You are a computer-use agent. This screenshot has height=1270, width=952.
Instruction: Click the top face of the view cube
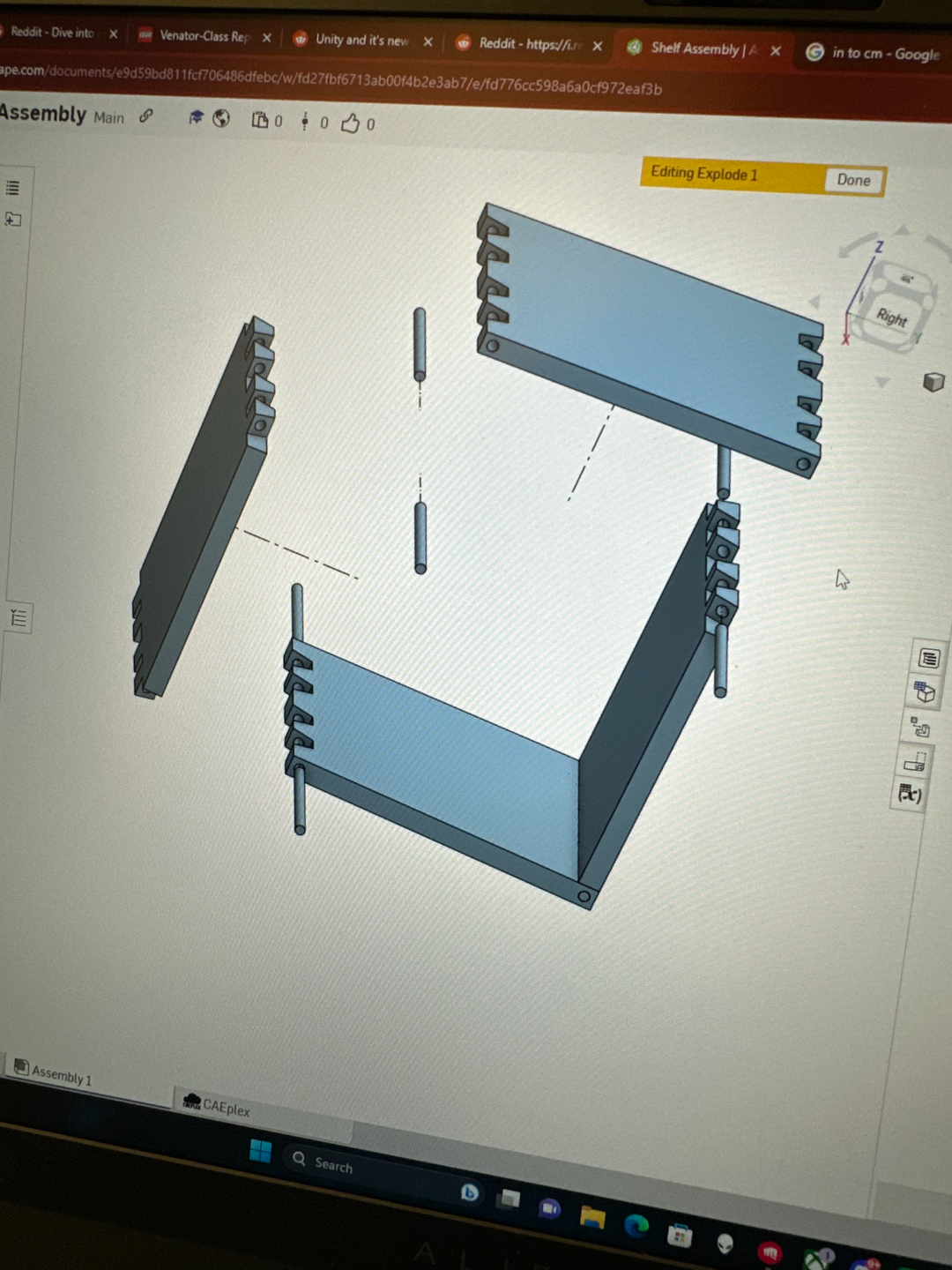906,280
